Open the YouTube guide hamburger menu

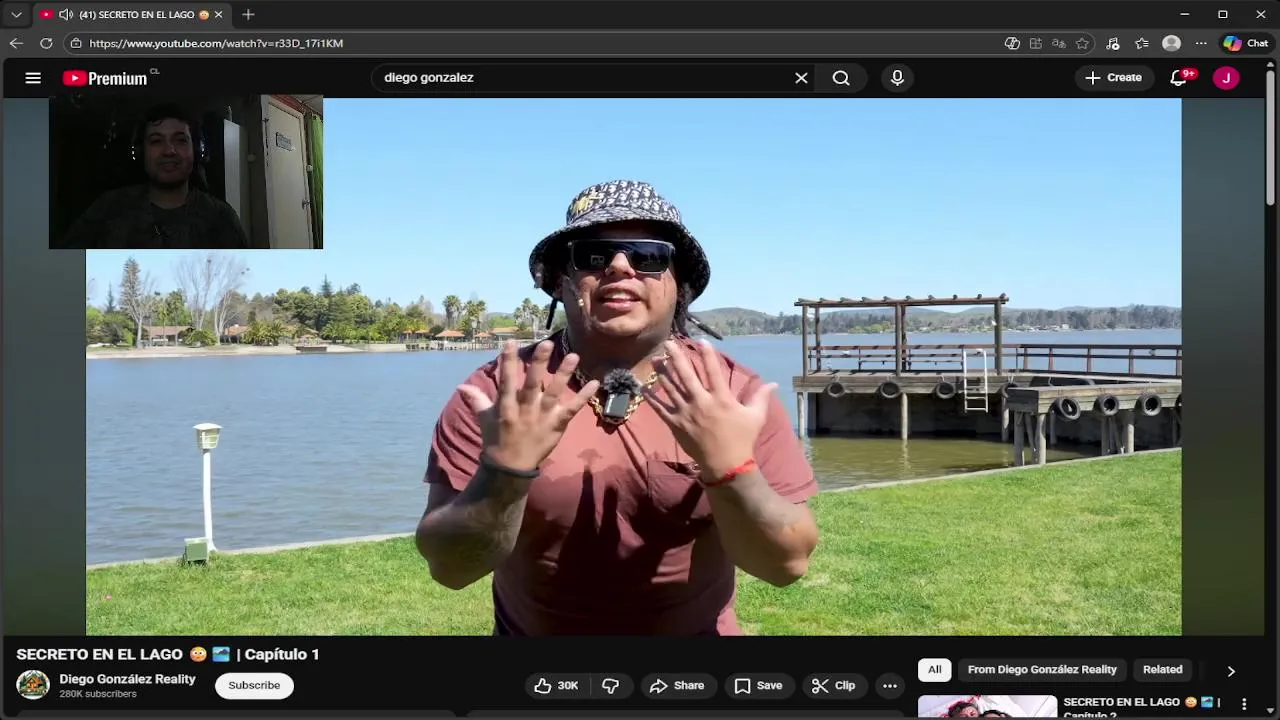click(x=33, y=78)
